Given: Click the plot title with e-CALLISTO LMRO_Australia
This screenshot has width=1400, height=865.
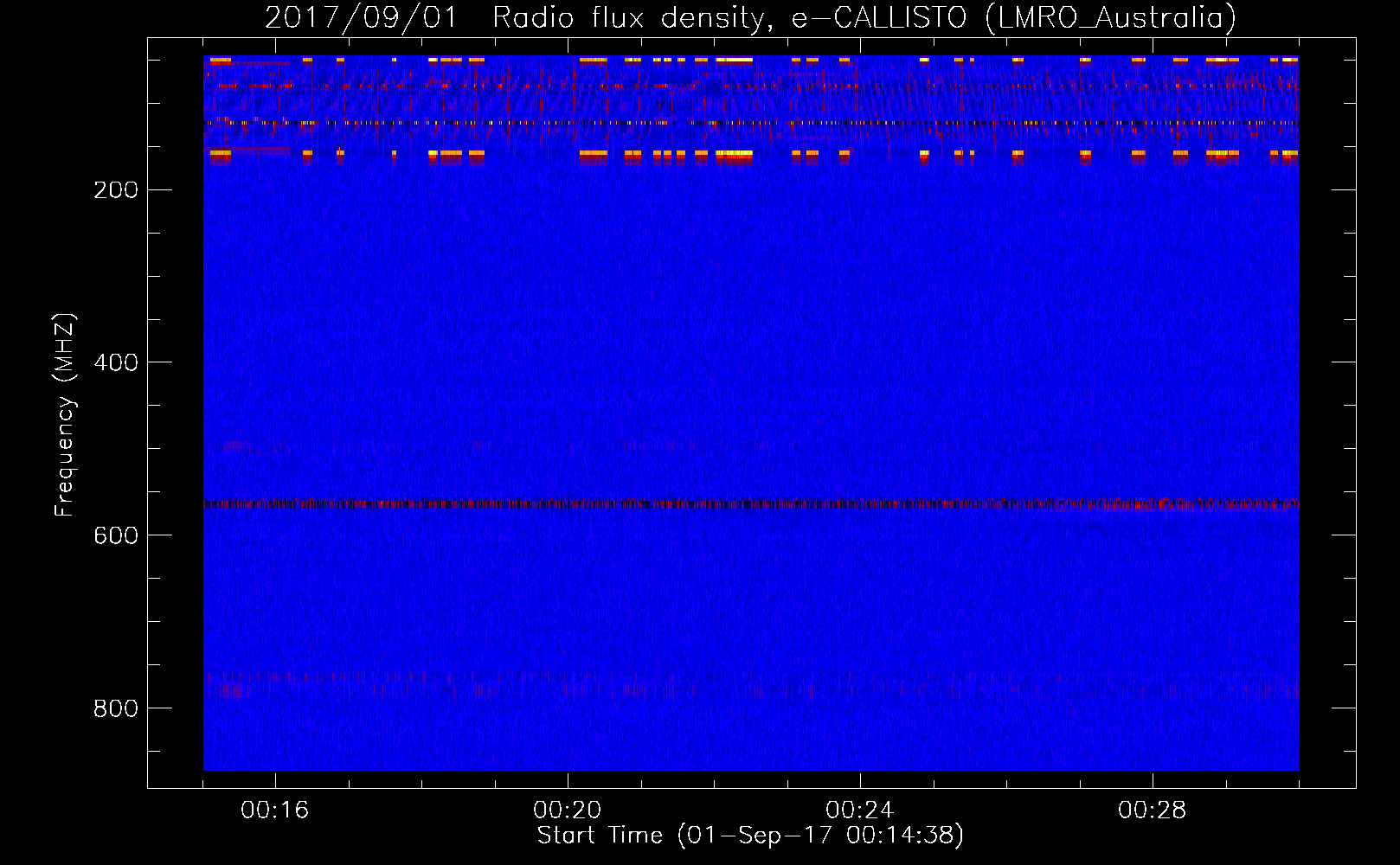Looking at the screenshot, I should click(750, 17).
